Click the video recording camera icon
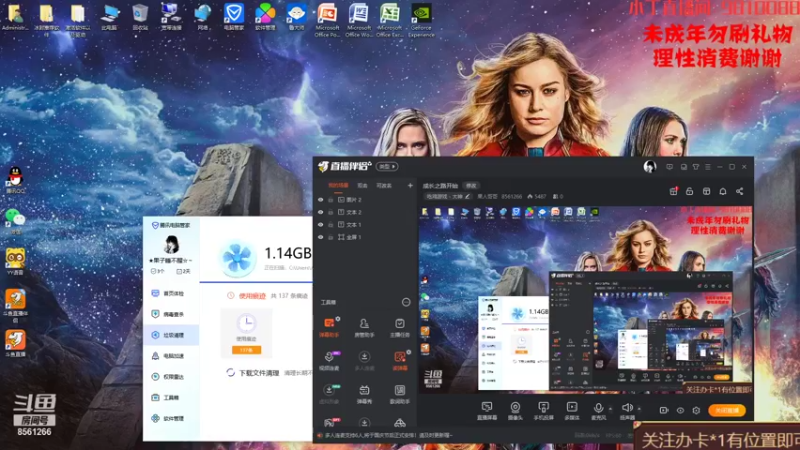The width and height of the screenshot is (800, 450). coord(664,410)
